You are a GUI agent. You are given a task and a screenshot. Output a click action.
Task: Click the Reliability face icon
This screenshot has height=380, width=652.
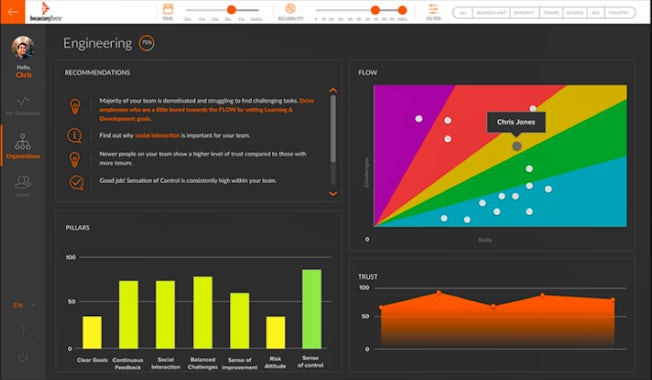(290, 9)
